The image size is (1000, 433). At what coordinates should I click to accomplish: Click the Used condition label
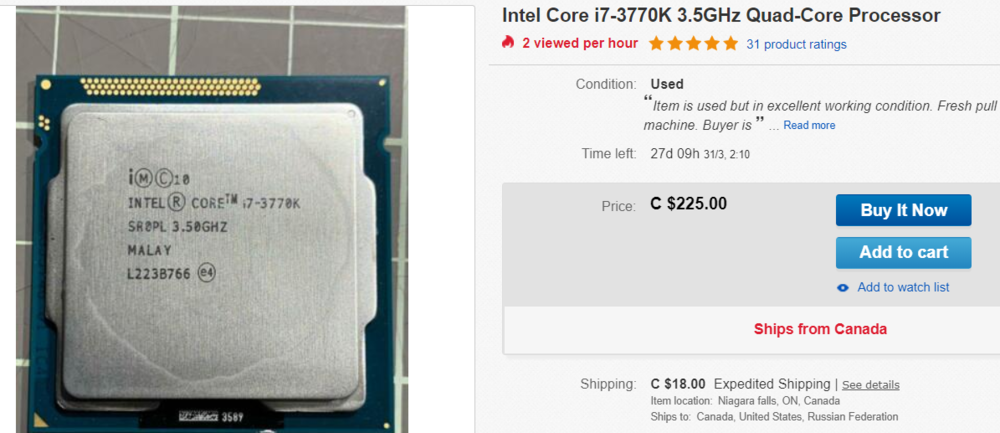(667, 84)
